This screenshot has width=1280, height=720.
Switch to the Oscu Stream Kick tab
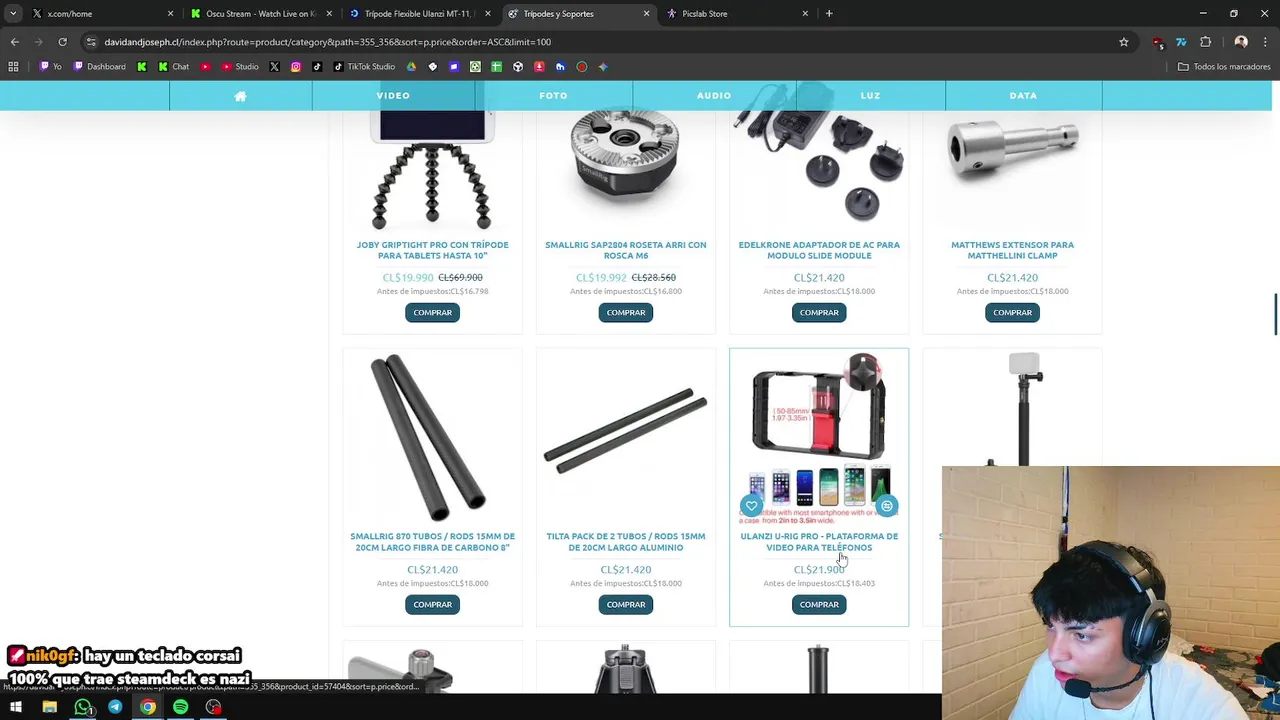point(260,14)
